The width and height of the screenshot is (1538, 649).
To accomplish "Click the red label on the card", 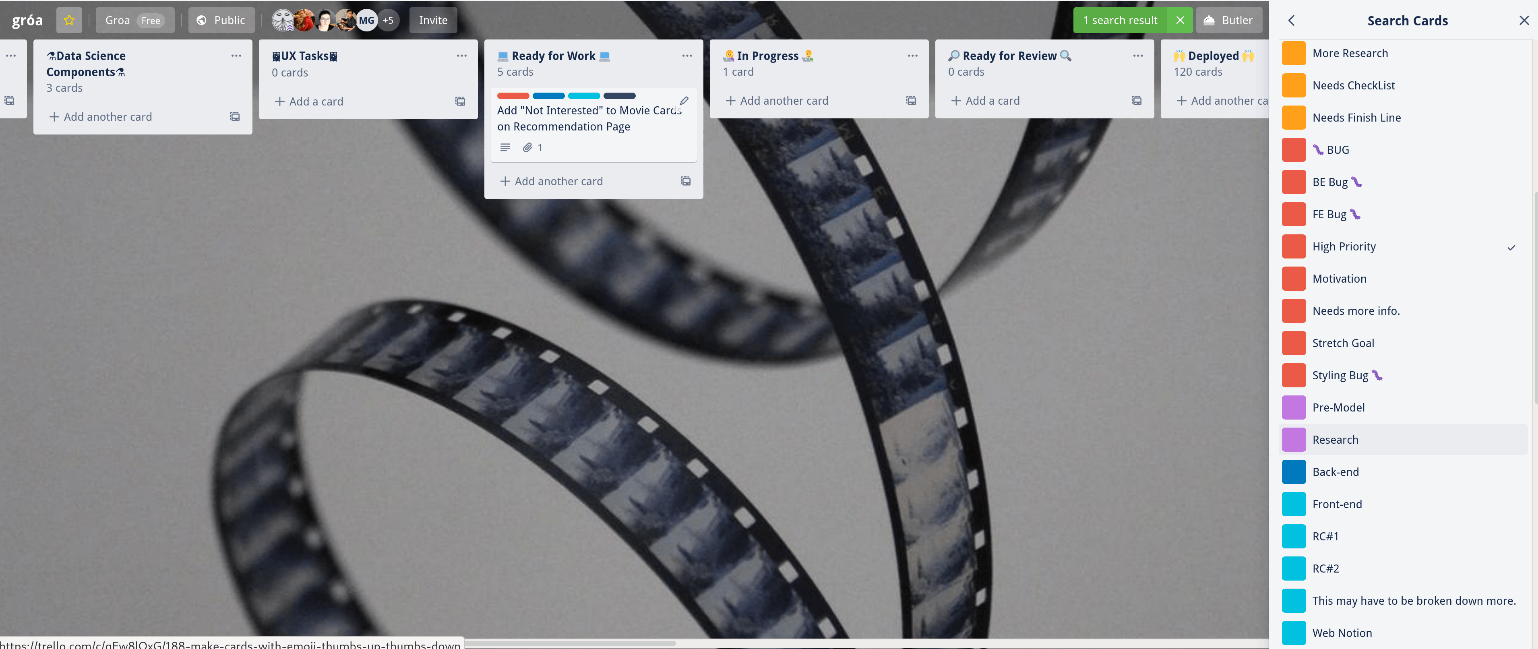I will (x=513, y=96).
